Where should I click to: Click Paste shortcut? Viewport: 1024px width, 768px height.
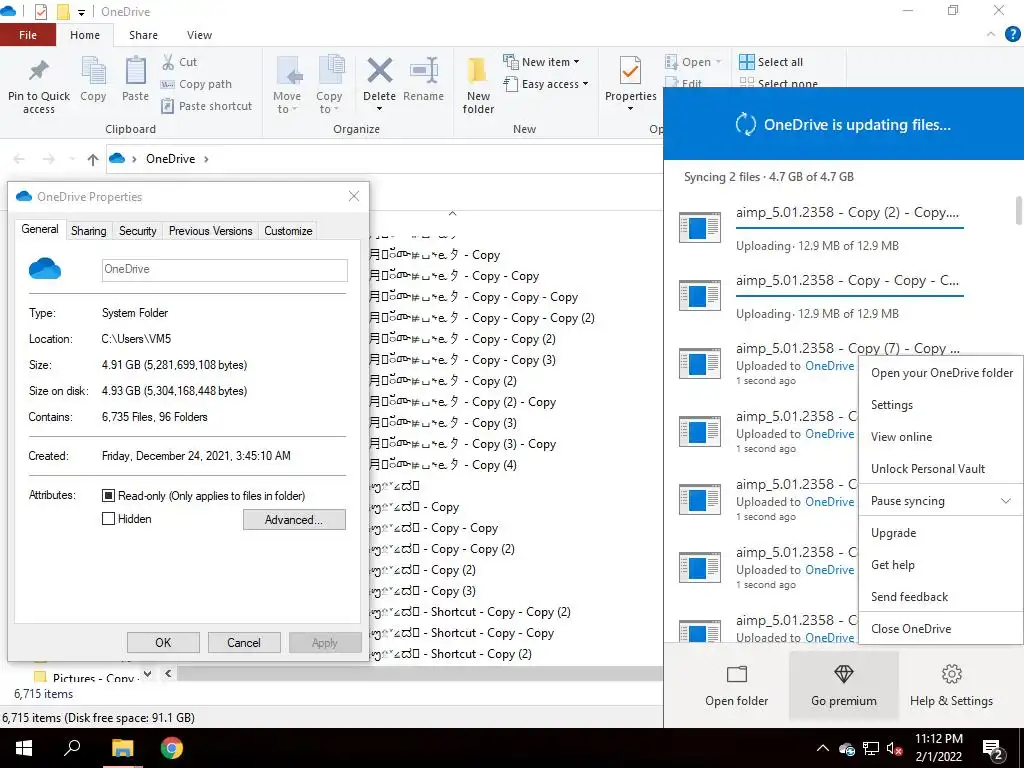click(x=207, y=106)
